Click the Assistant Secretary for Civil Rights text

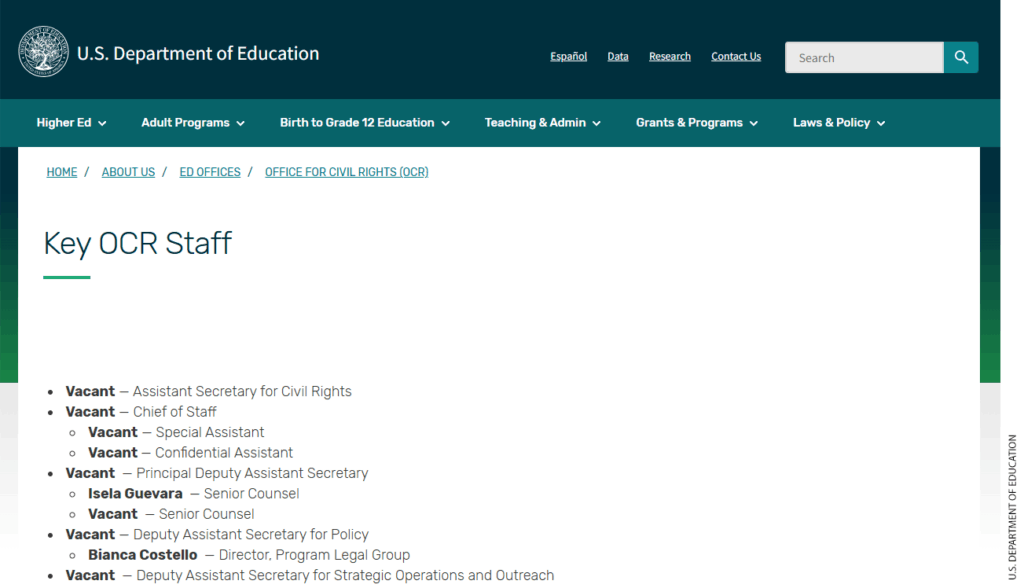click(242, 391)
